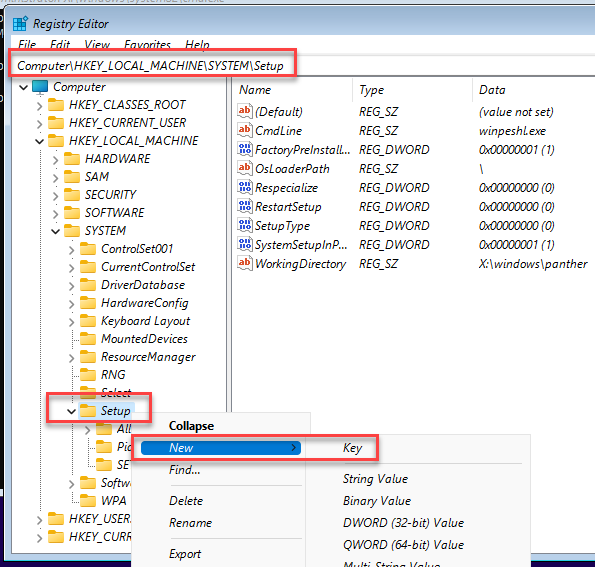595x567 pixels.
Task: Select the (Default) value entry
Action: (x=279, y=112)
